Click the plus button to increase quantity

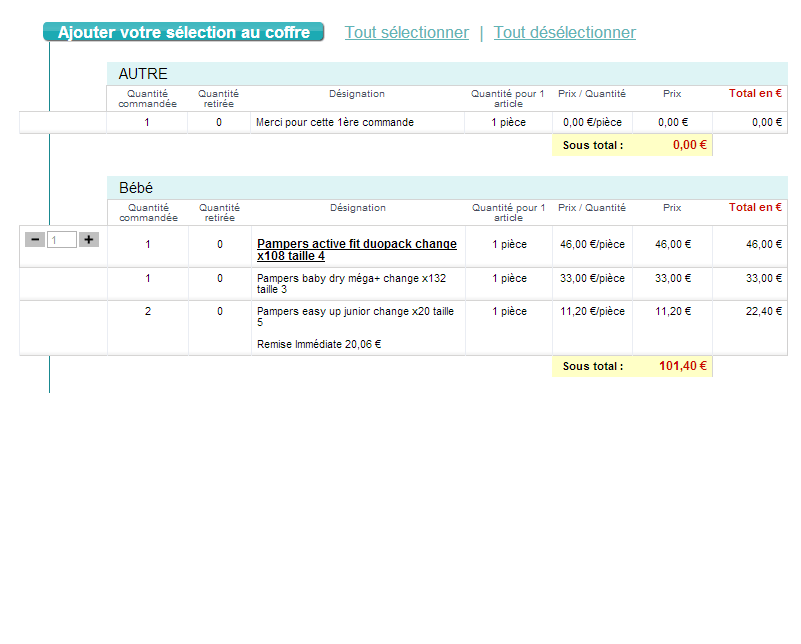click(89, 239)
